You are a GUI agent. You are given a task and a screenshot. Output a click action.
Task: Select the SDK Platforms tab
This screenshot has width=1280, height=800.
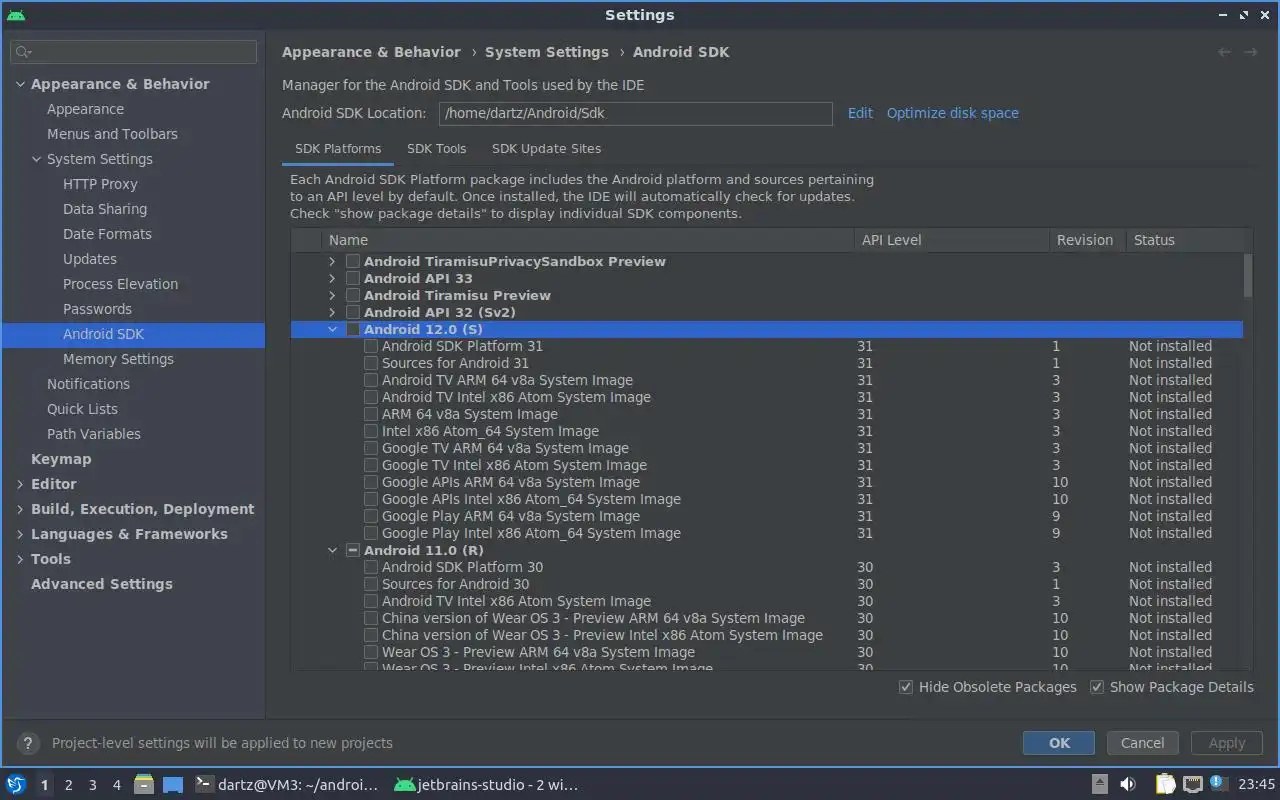coord(338,148)
